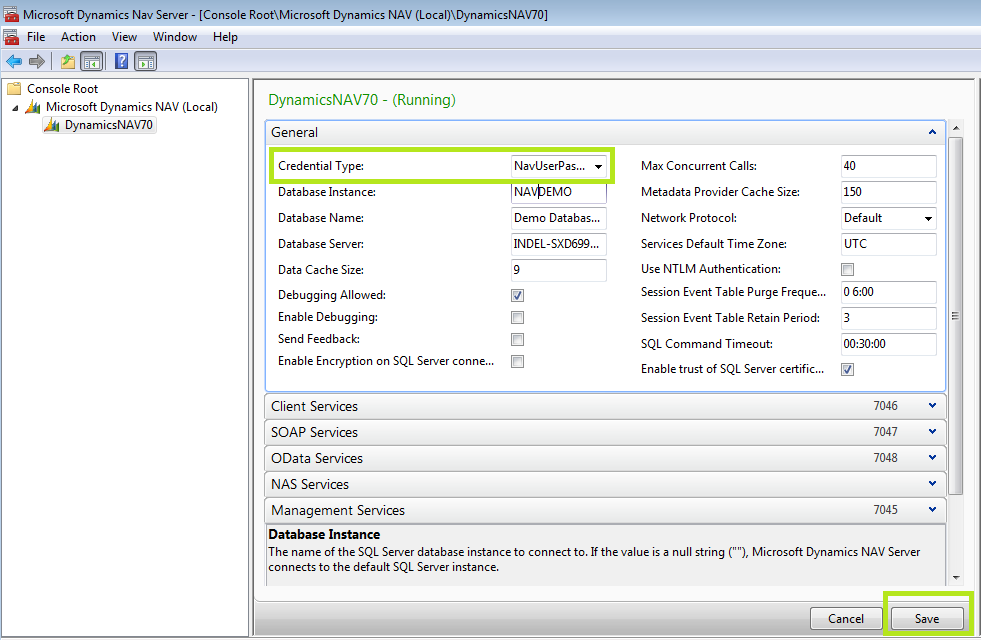981x640 pixels.
Task: Disable trust of SQL Server certificate
Action: [847, 369]
